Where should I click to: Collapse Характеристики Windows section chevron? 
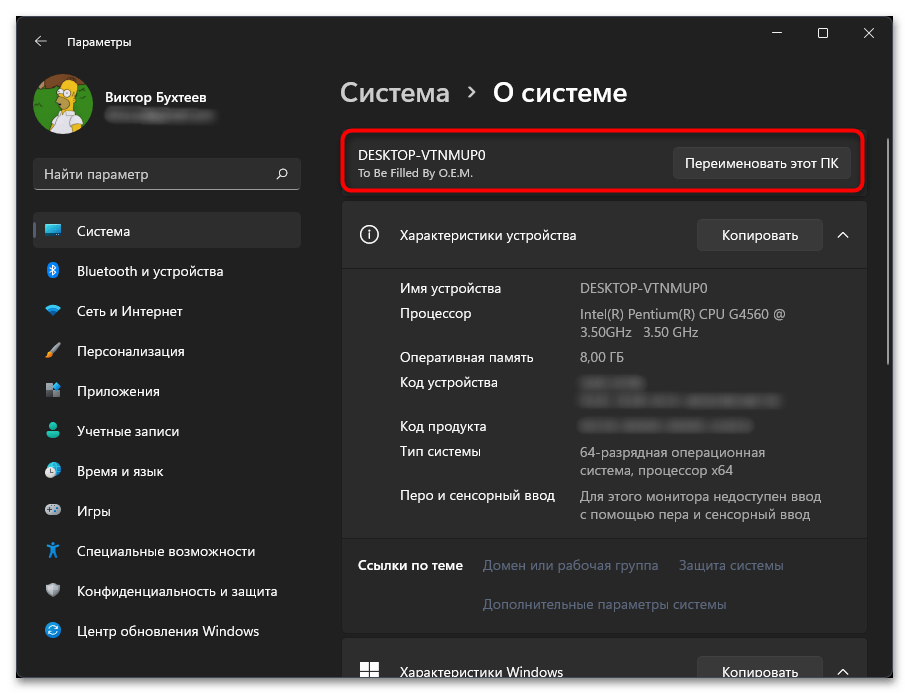[x=843, y=671]
